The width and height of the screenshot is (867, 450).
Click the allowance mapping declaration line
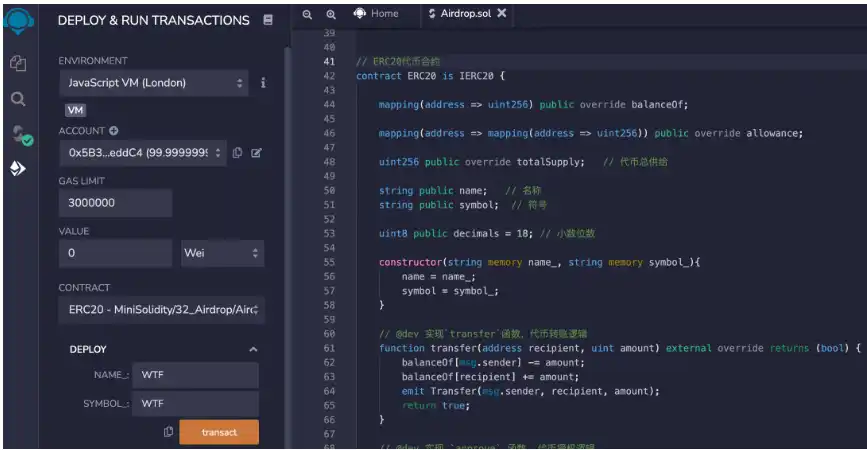pos(591,133)
